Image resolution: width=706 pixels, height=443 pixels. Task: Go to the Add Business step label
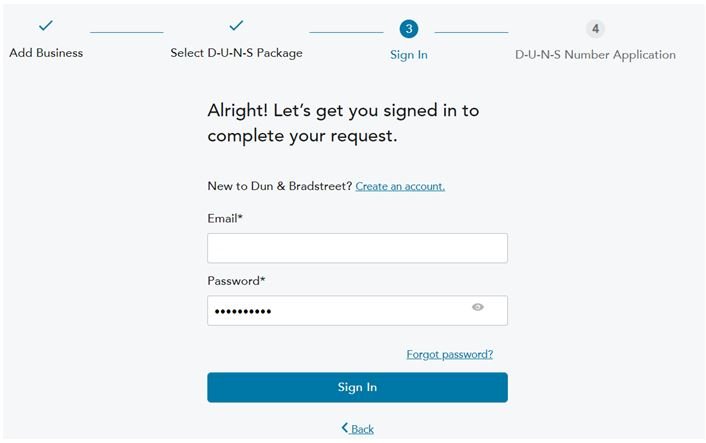(x=46, y=53)
